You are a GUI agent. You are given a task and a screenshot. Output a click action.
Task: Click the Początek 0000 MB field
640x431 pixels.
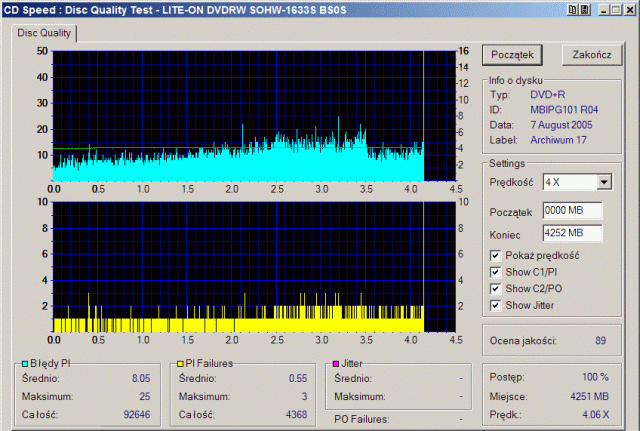click(x=572, y=211)
